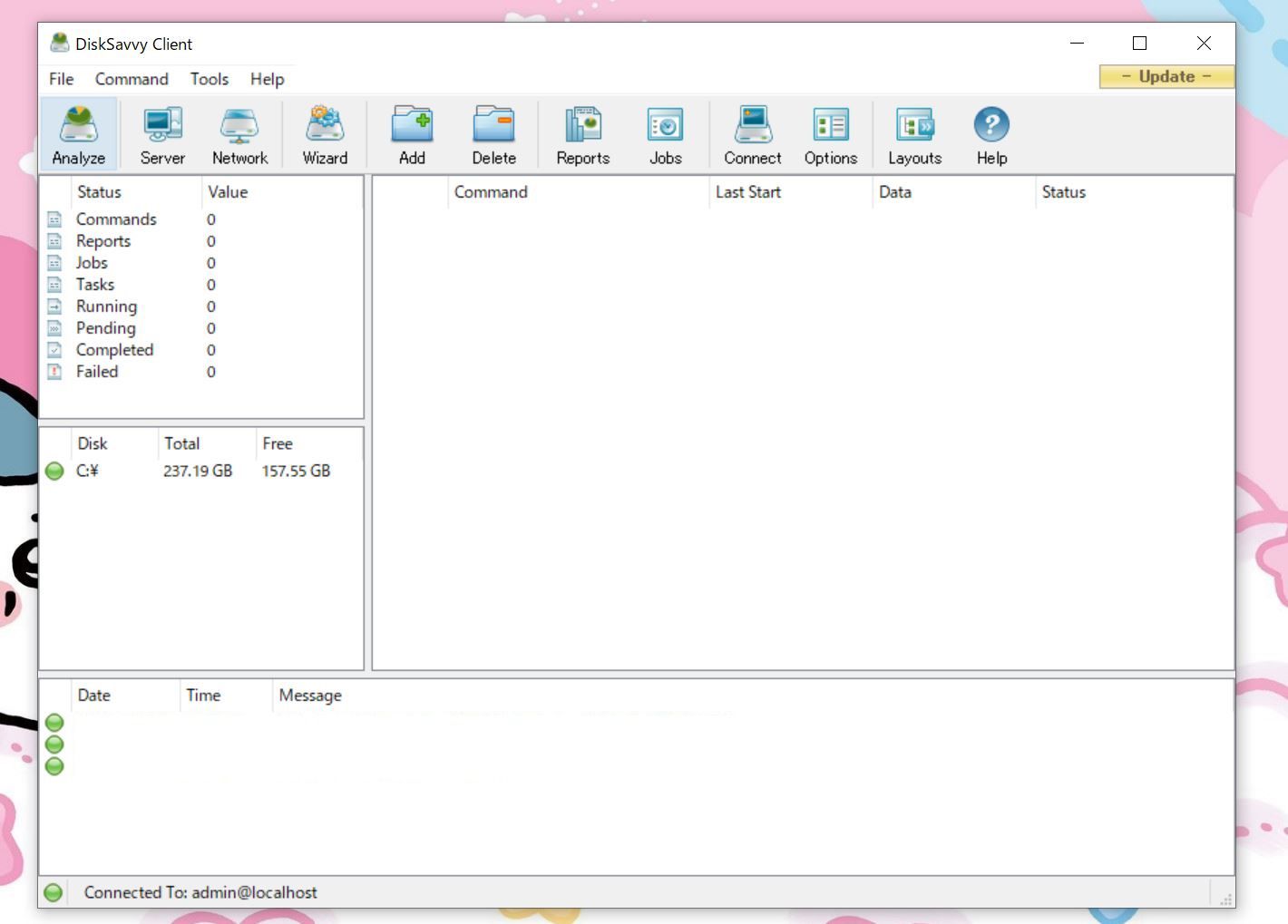Click the DiskSavvy app icon in the title bar
Viewport: 1288px width, 924px height.
coord(59,43)
